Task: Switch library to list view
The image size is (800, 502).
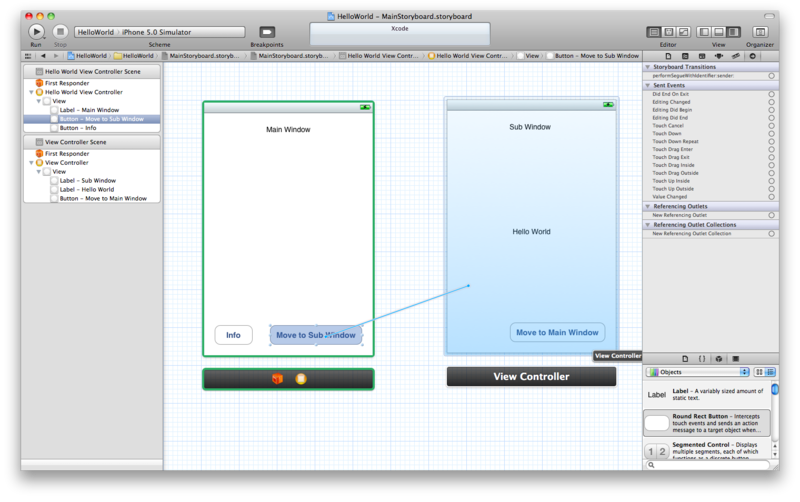Action: pos(770,372)
